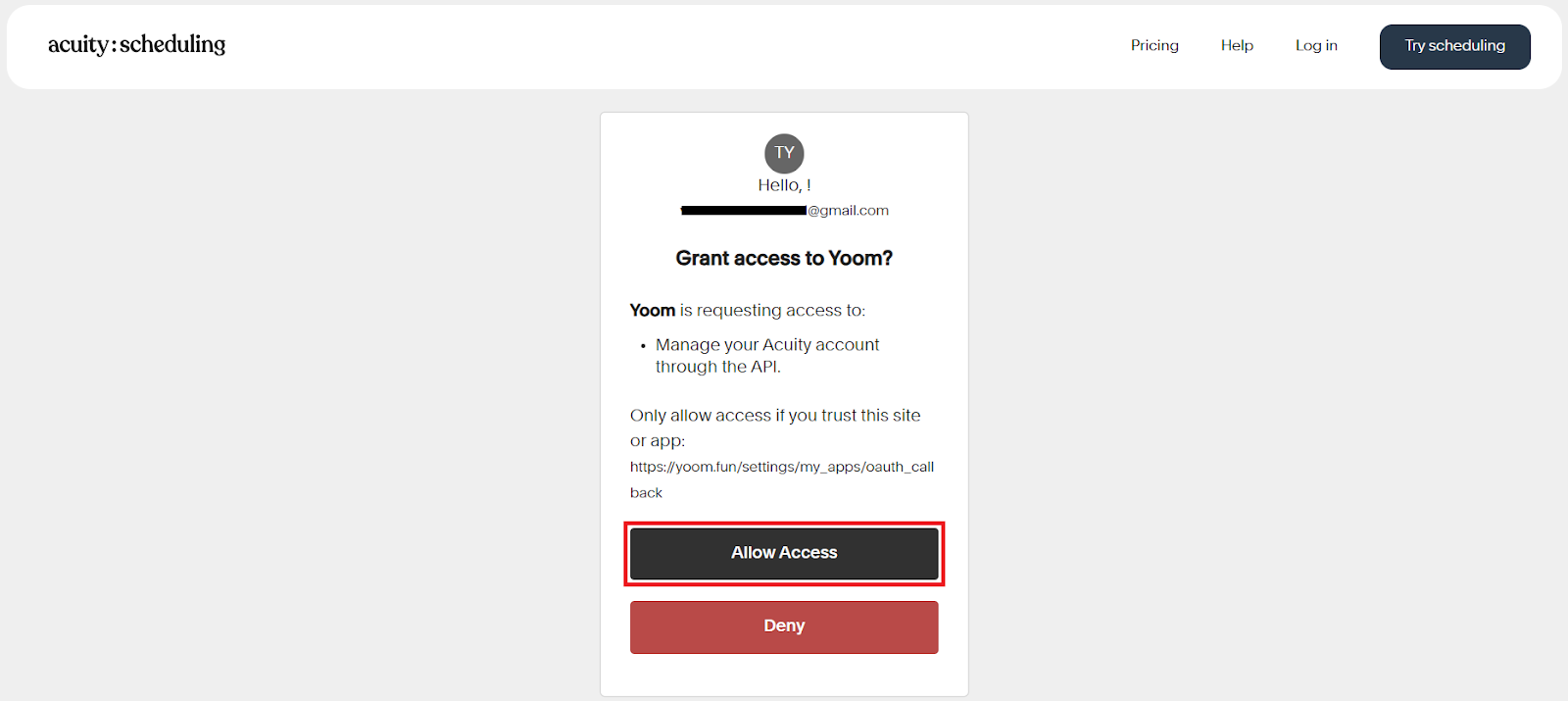Follow the Log in link
Image resolution: width=1568 pixels, height=701 pixels.
click(x=1316, y=45)
